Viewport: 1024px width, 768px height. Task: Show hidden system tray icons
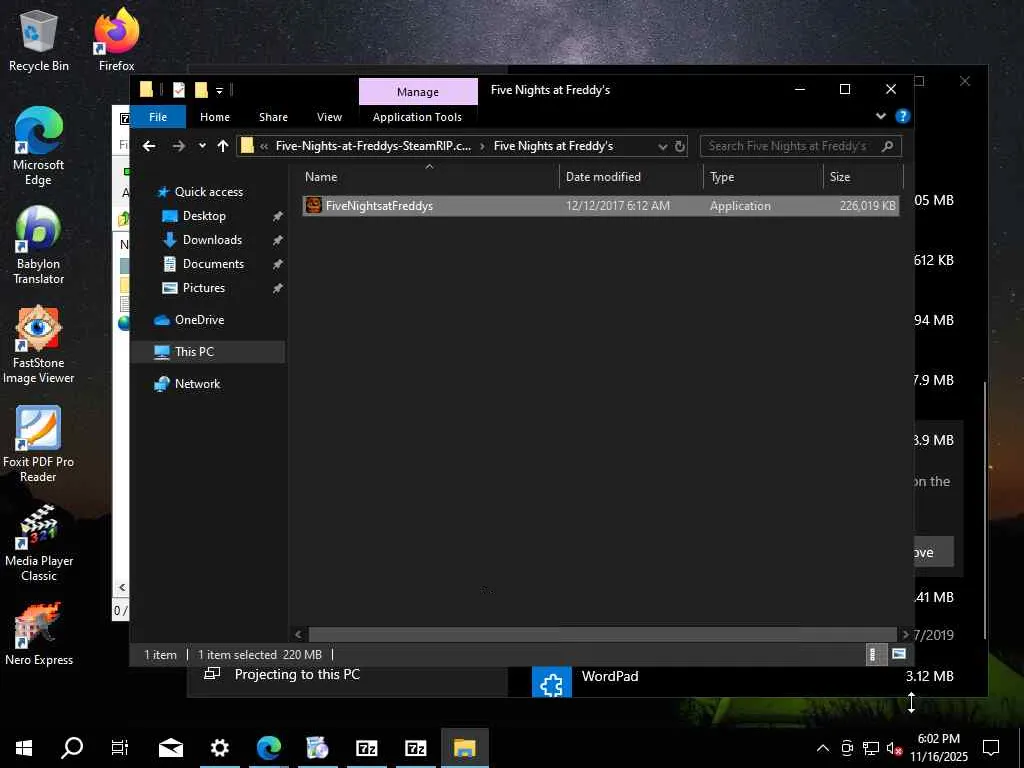(x=823, y=748)
